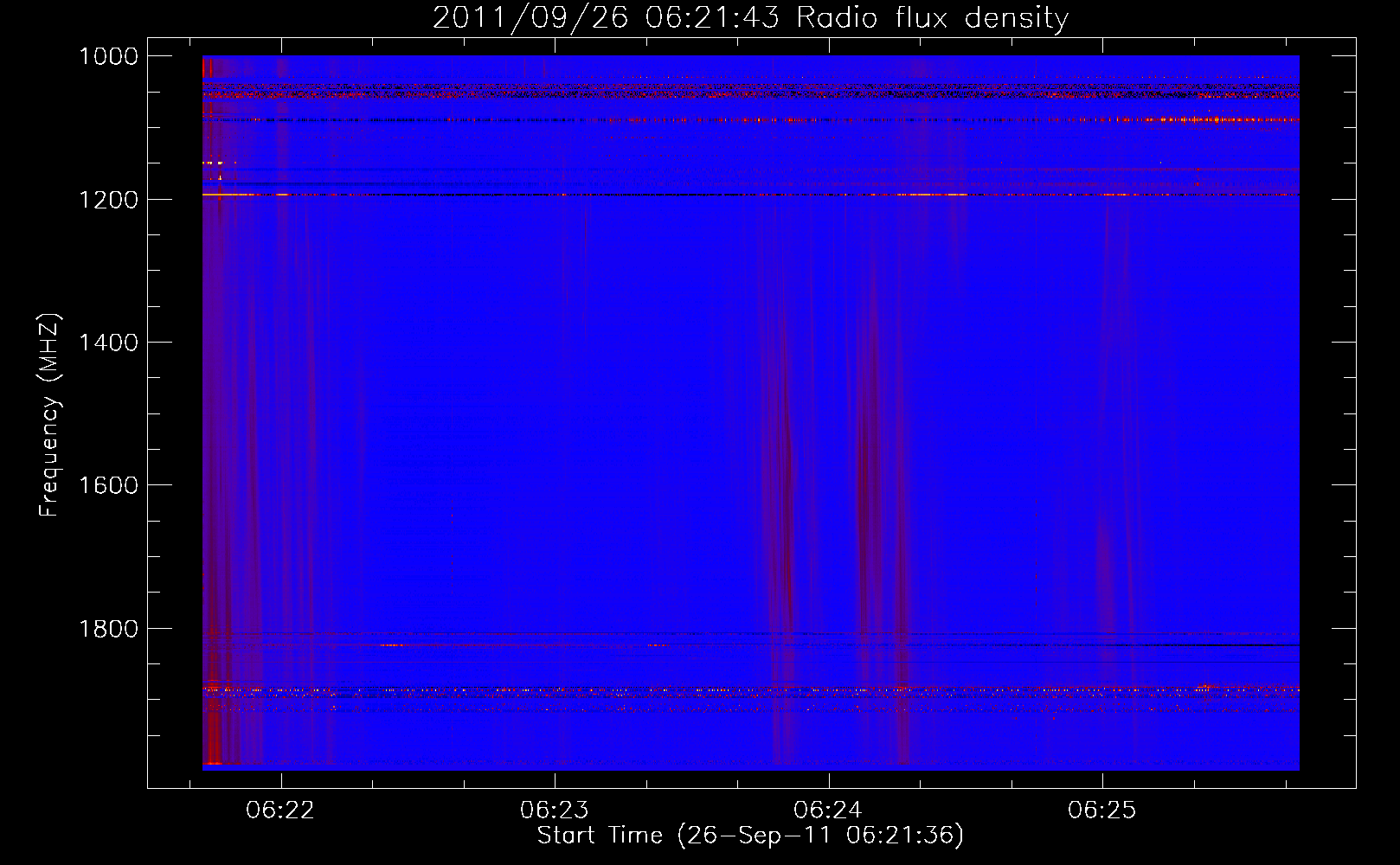1400x865 pixels.
Task: Select the 1400 frequency tick label
Action: point(108,343)
